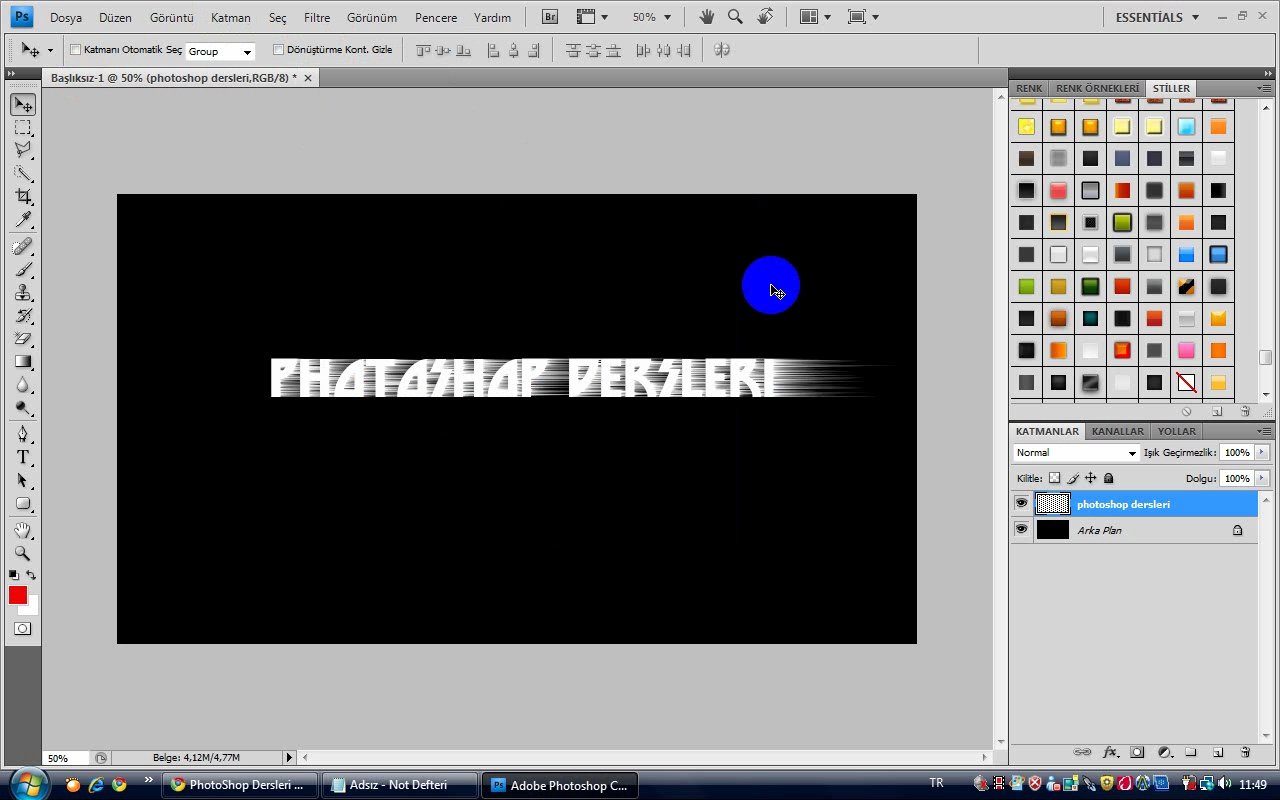Select the Horizontal Type tool
The image size is (1280, 800).
(23, 458)
